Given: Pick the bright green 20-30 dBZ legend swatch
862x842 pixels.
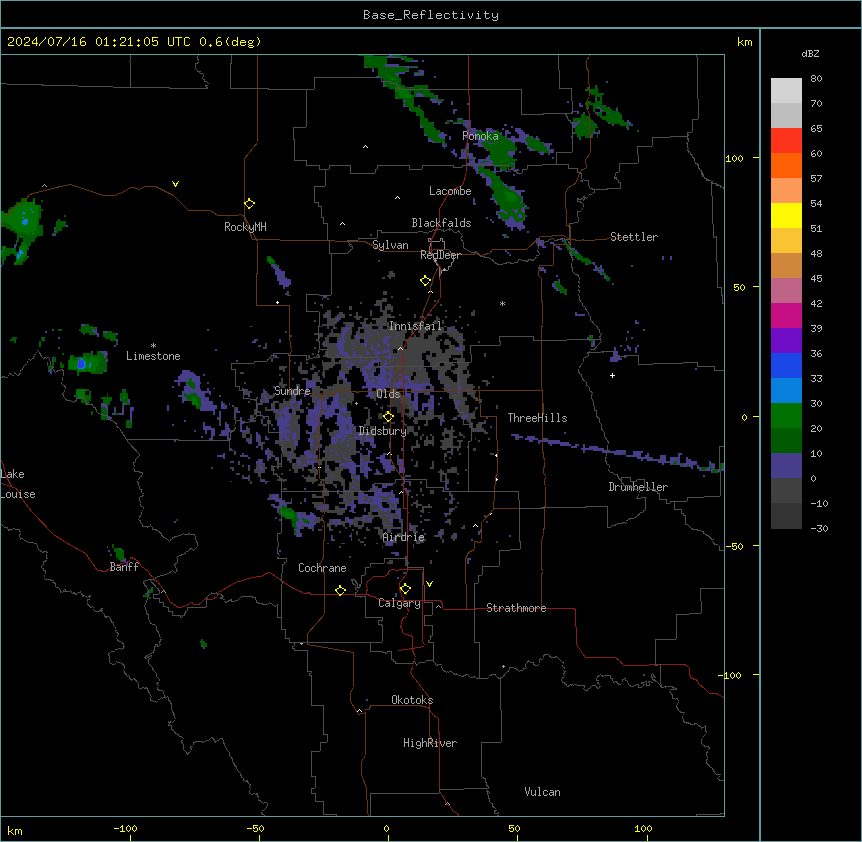Looking at the screenshot, I should point(786,416).
